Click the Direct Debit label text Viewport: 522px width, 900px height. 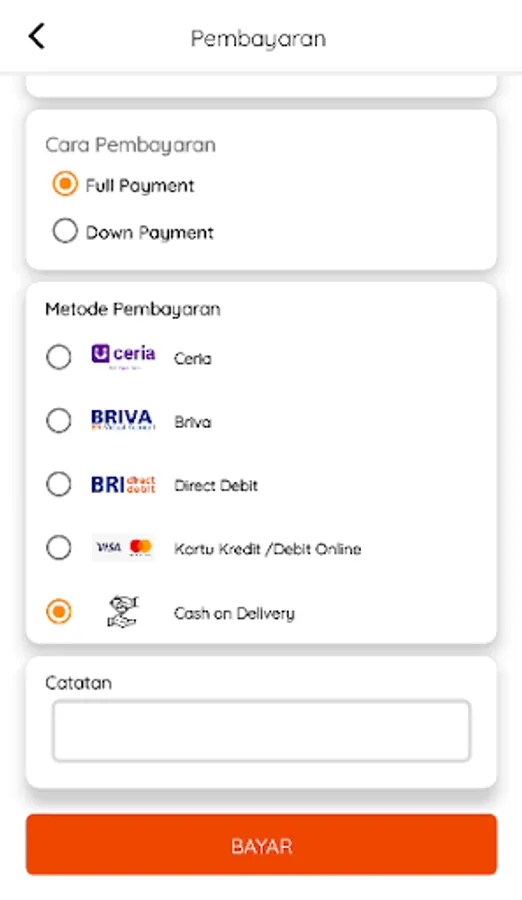pyautogui.click(x=216, y=486)
